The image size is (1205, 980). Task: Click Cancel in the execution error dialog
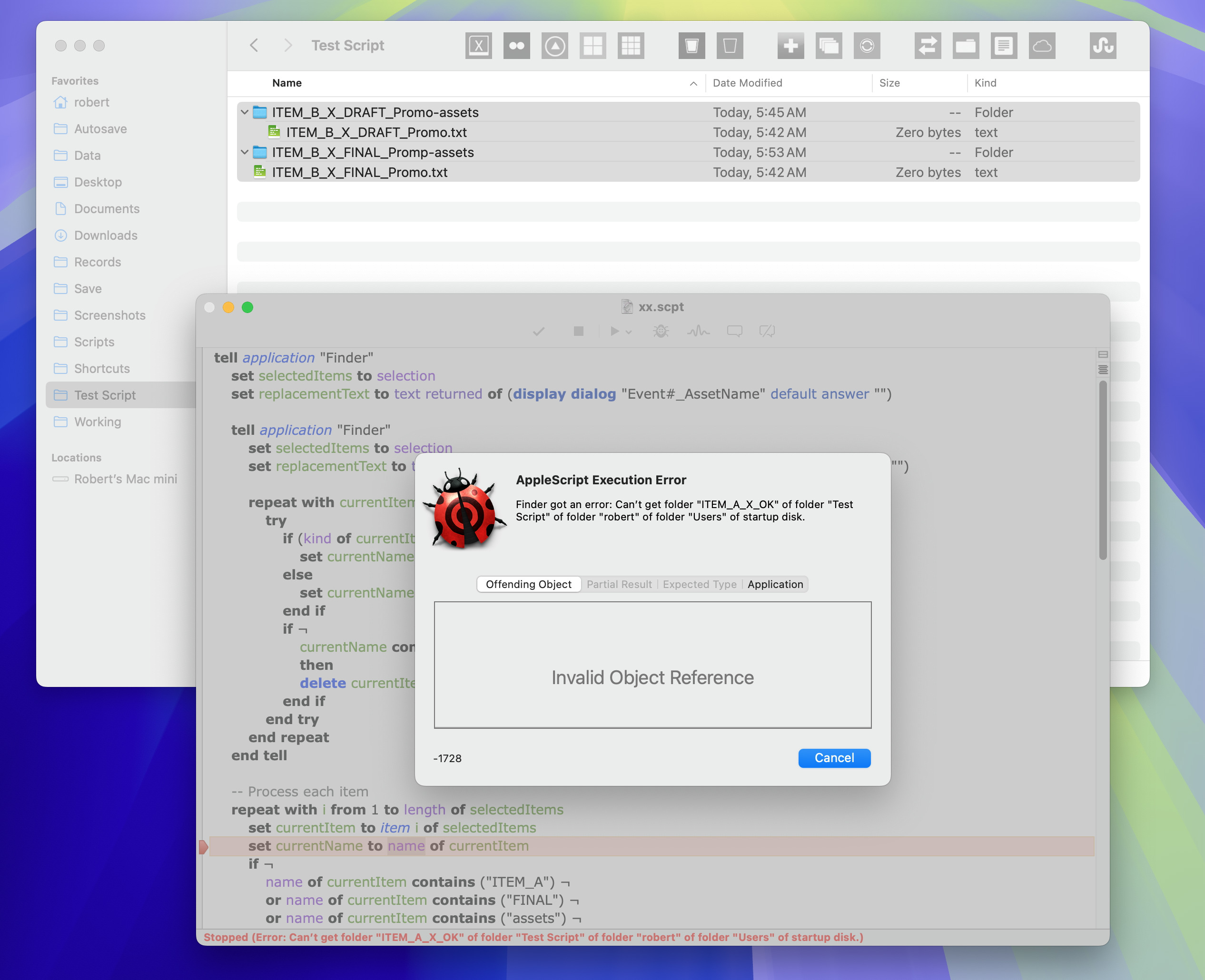(834, 758)
